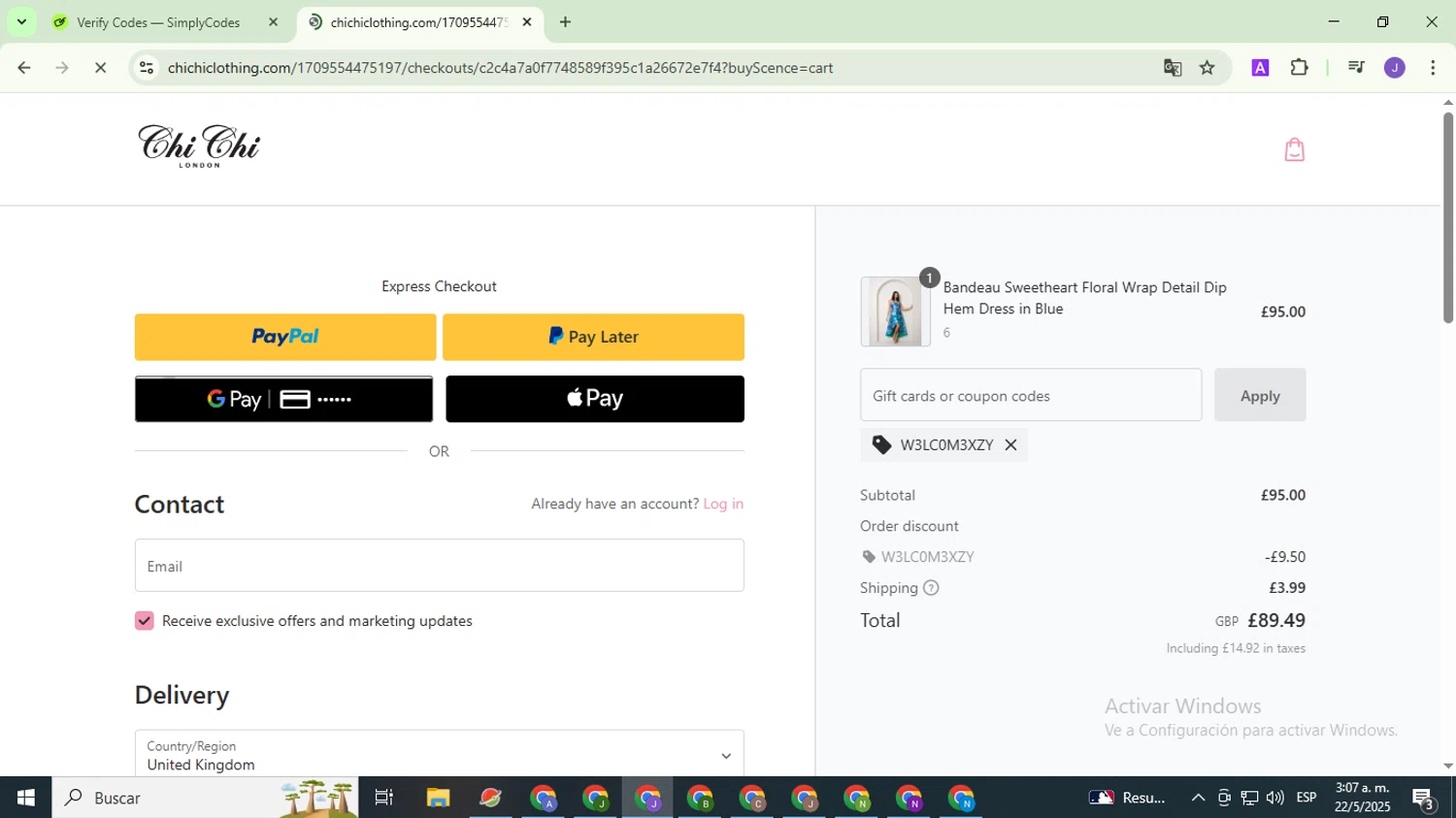The width and height of the screenshot is (1456, 818).
Task: View site information icon next to URL
Action: tap(147, 68)
